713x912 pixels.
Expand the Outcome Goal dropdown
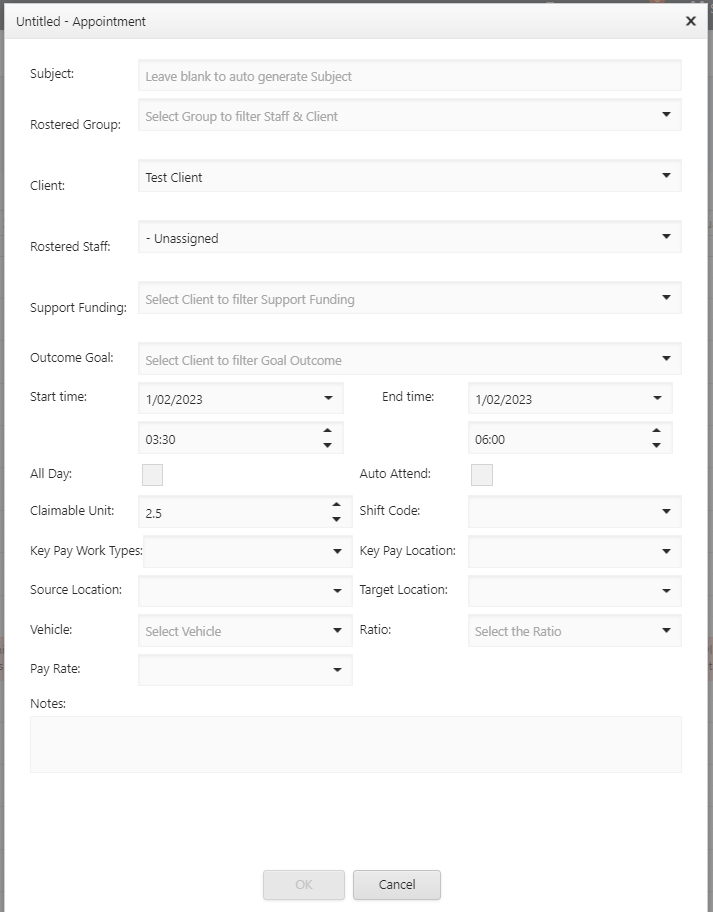409,359
